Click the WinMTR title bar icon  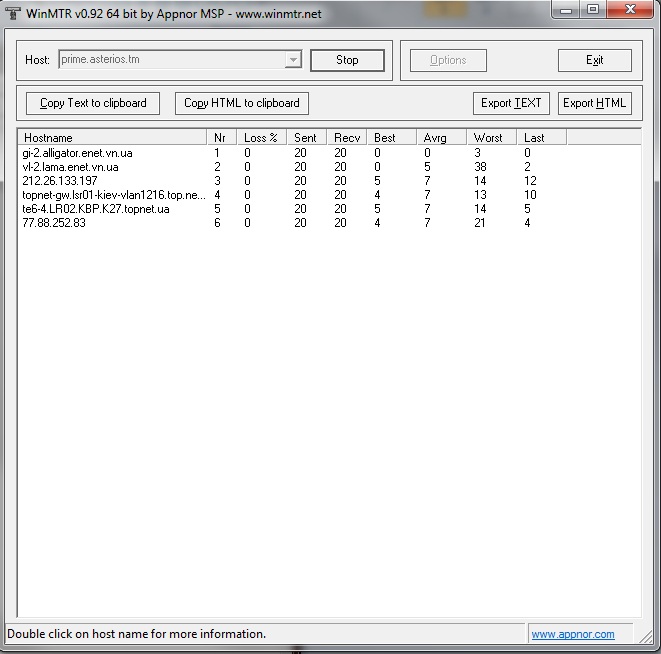pos(13,13)
